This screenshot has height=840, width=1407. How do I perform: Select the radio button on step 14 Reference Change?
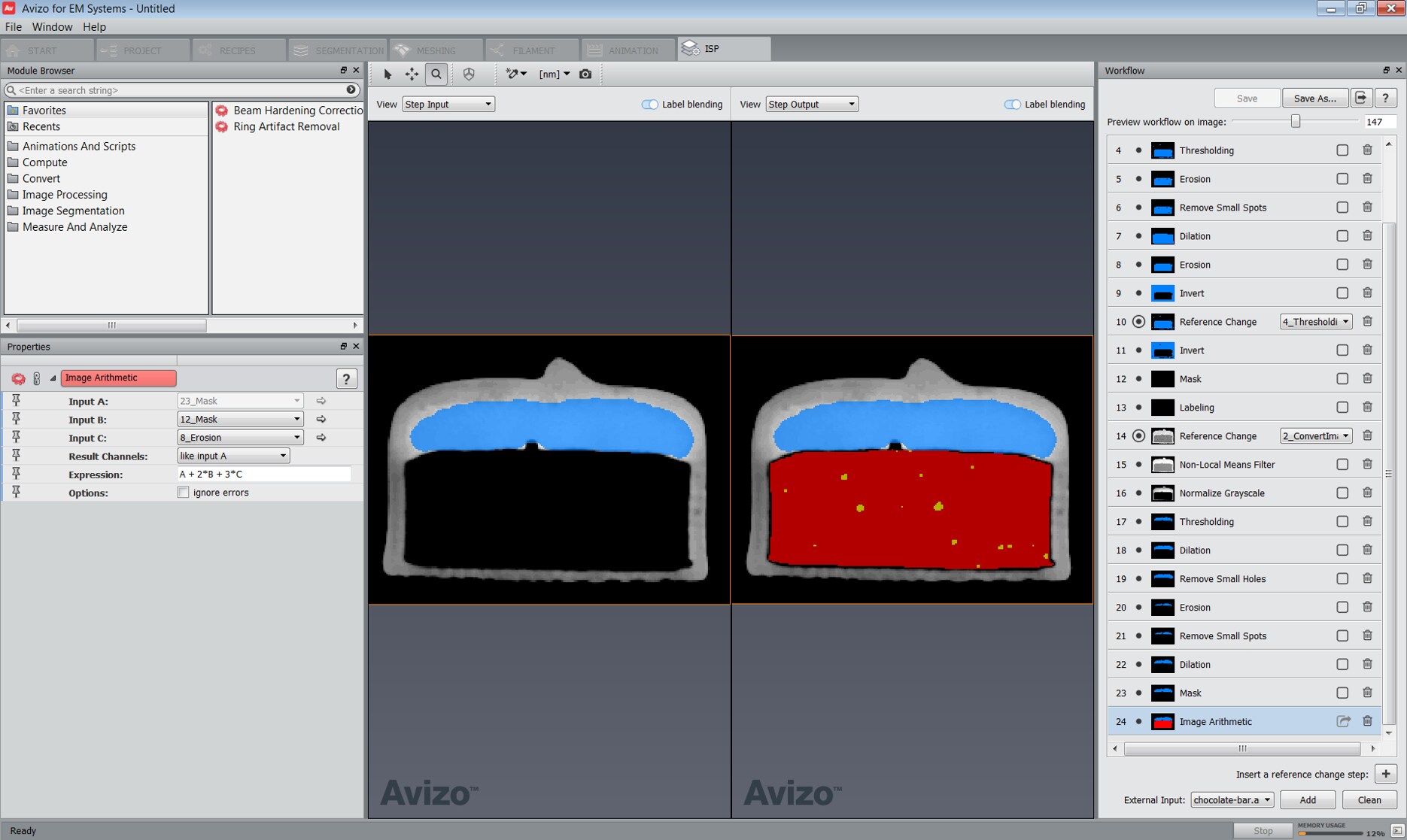[1138, 435]
